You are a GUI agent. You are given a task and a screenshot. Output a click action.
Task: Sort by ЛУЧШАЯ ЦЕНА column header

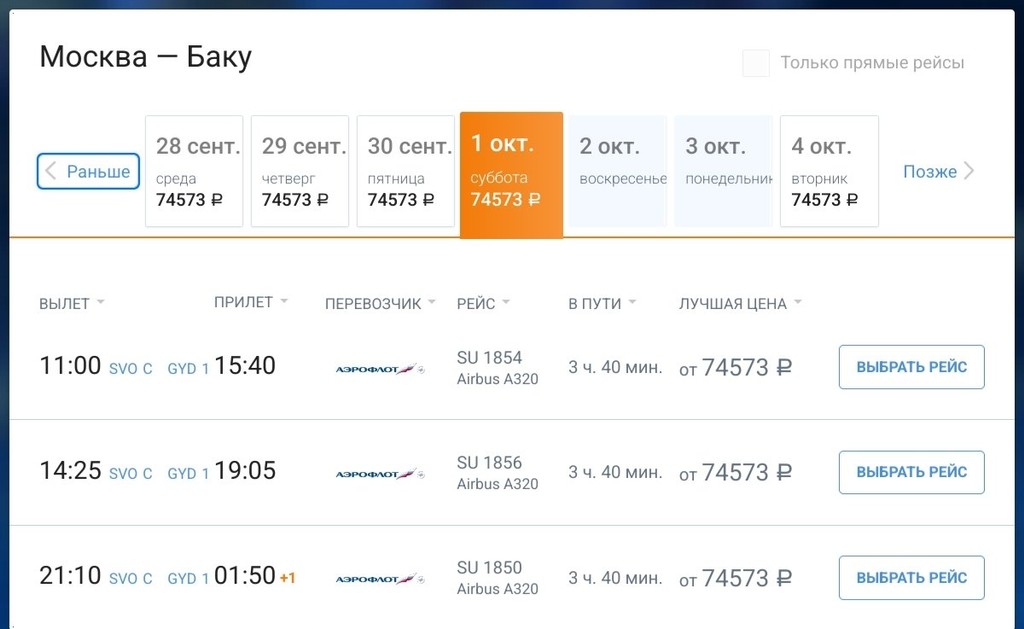(x=740, y=303)
